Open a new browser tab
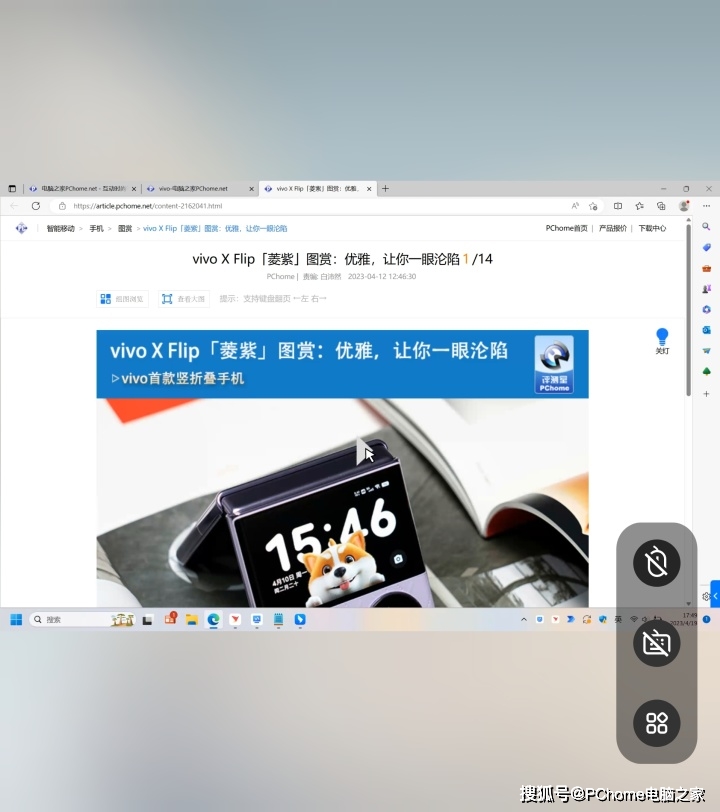The width and height of the screenshot is (720, 812). 385,188
